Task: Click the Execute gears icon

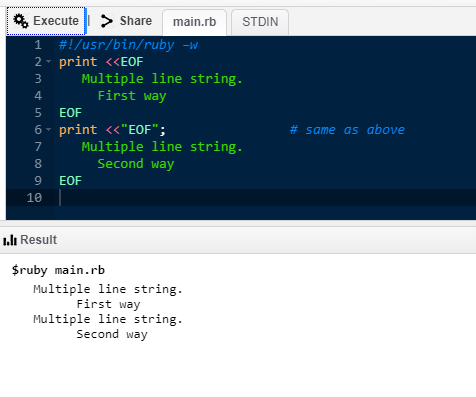Action: (x=21, y=21)
